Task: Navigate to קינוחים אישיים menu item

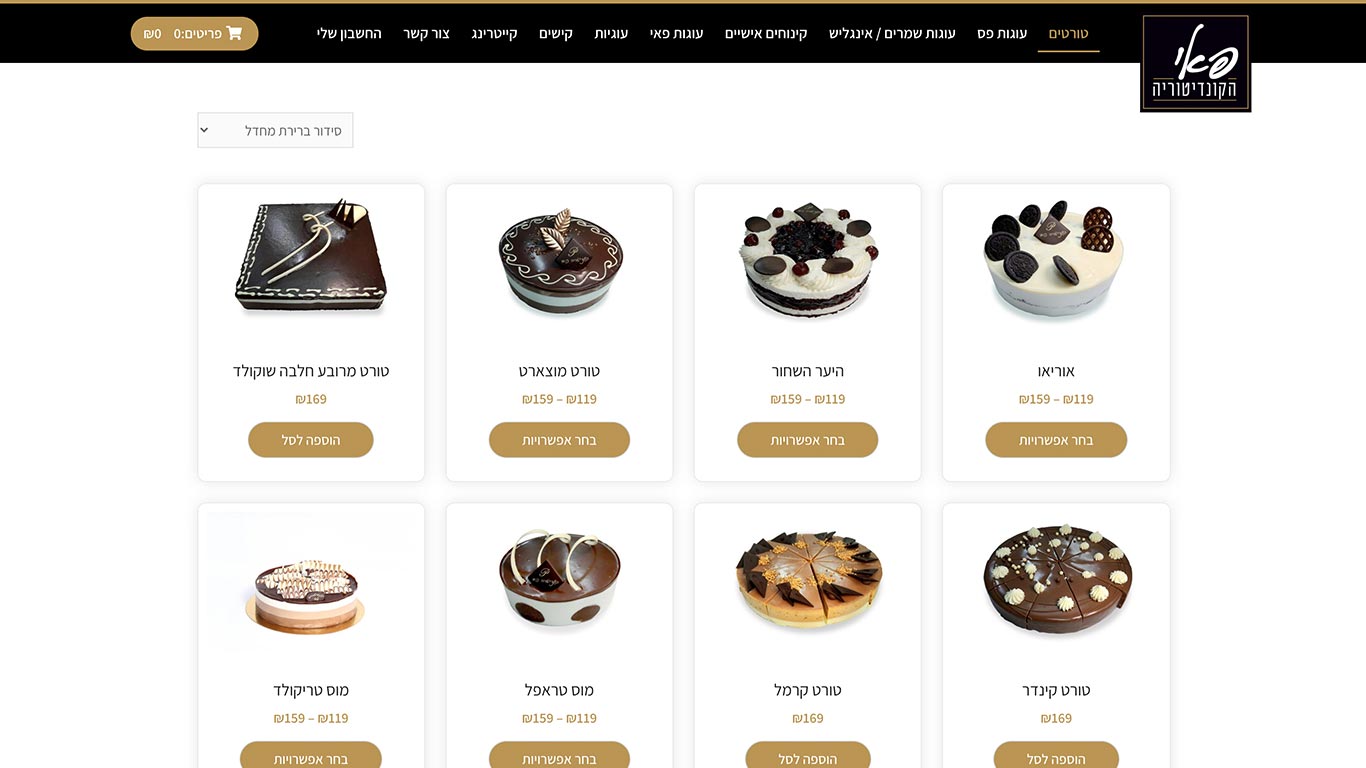Action: [766, 33]
